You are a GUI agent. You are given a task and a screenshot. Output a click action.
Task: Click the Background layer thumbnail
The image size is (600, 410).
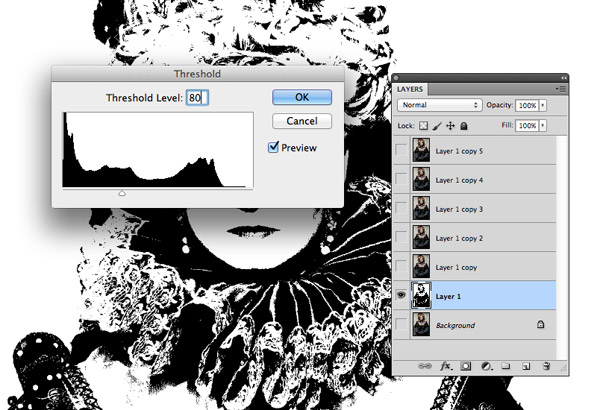coord(421,325)
